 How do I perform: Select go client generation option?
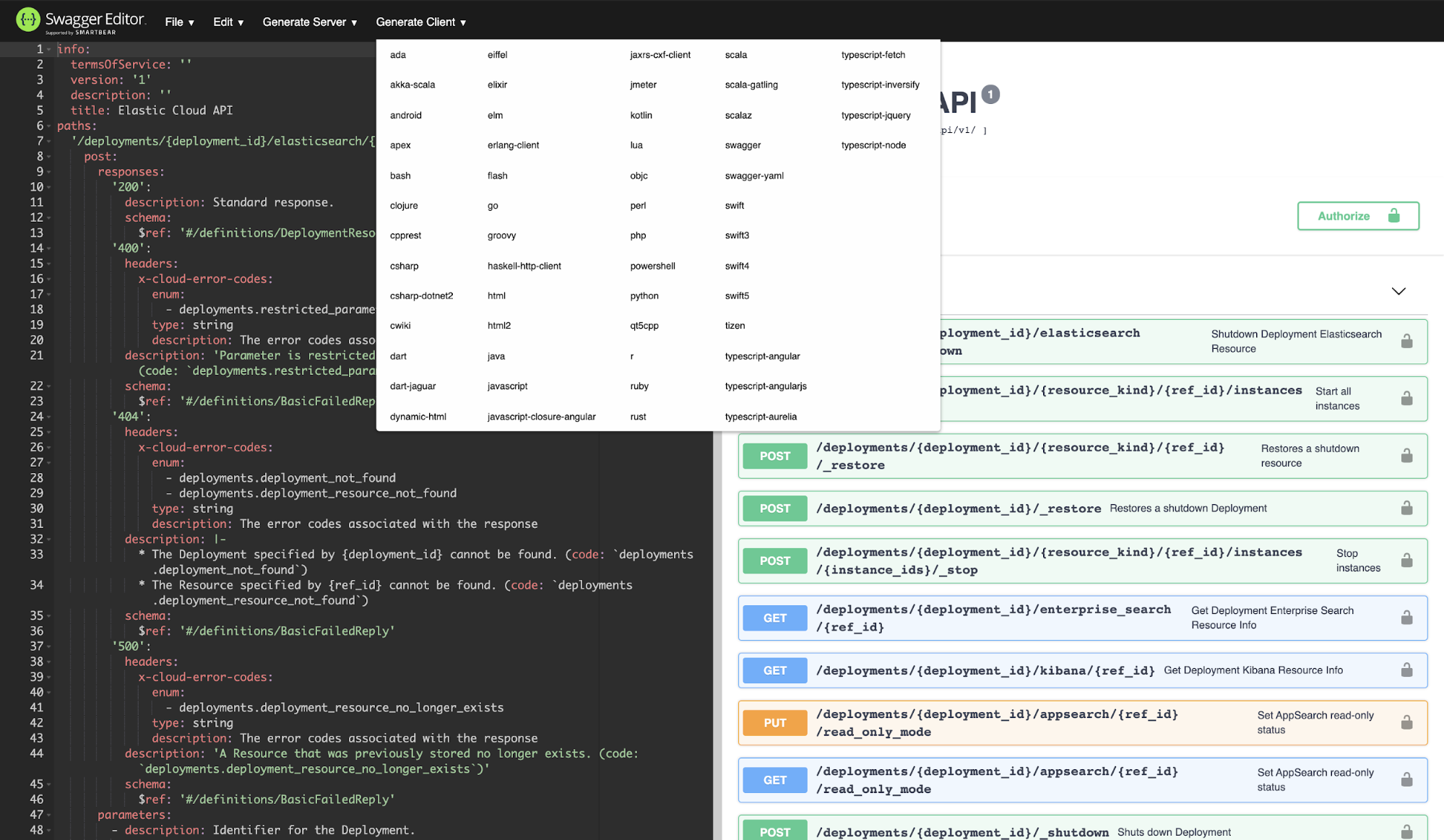point(493,205)
